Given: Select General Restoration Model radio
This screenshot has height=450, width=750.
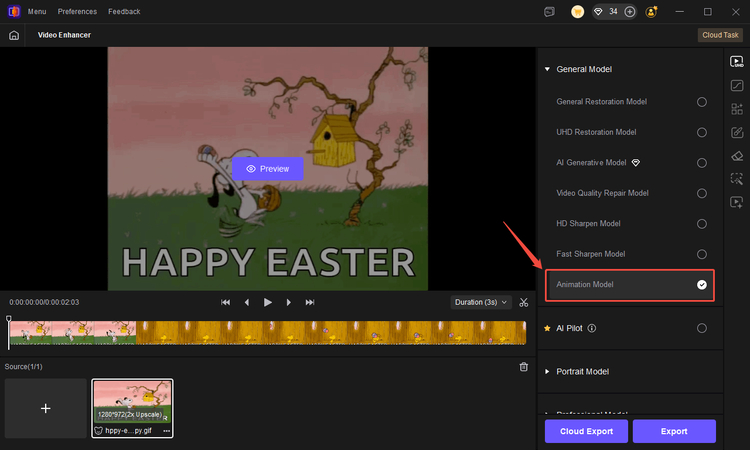Looking at the screenshot, I should pos(702,102).
